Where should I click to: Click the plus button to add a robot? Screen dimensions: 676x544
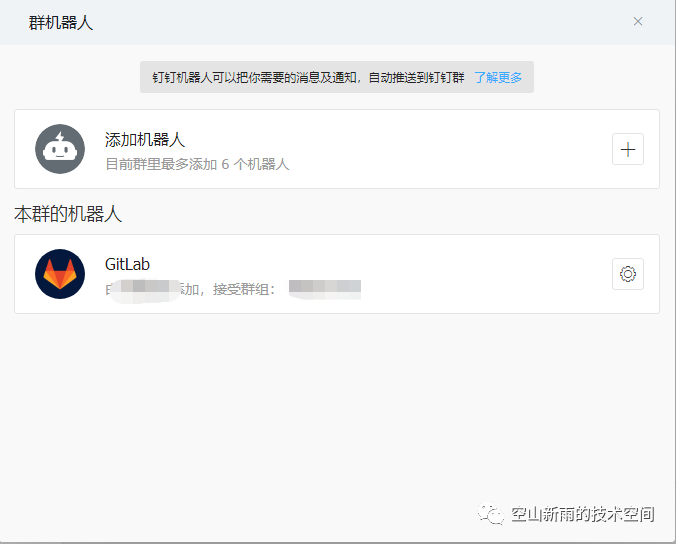pos(628,149)
